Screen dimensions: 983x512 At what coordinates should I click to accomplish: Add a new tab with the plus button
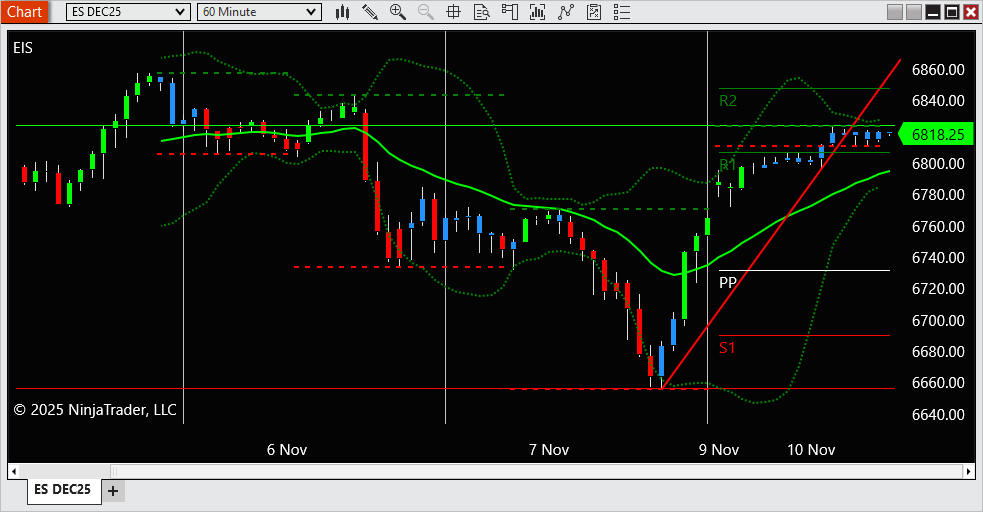[x=113, y=491]
